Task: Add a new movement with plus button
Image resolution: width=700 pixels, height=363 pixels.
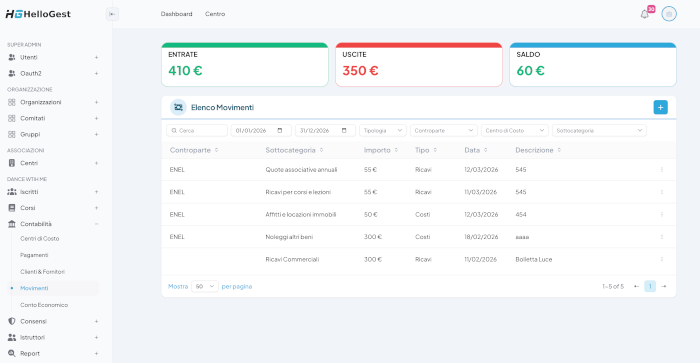Action: [x=660, y=107]
